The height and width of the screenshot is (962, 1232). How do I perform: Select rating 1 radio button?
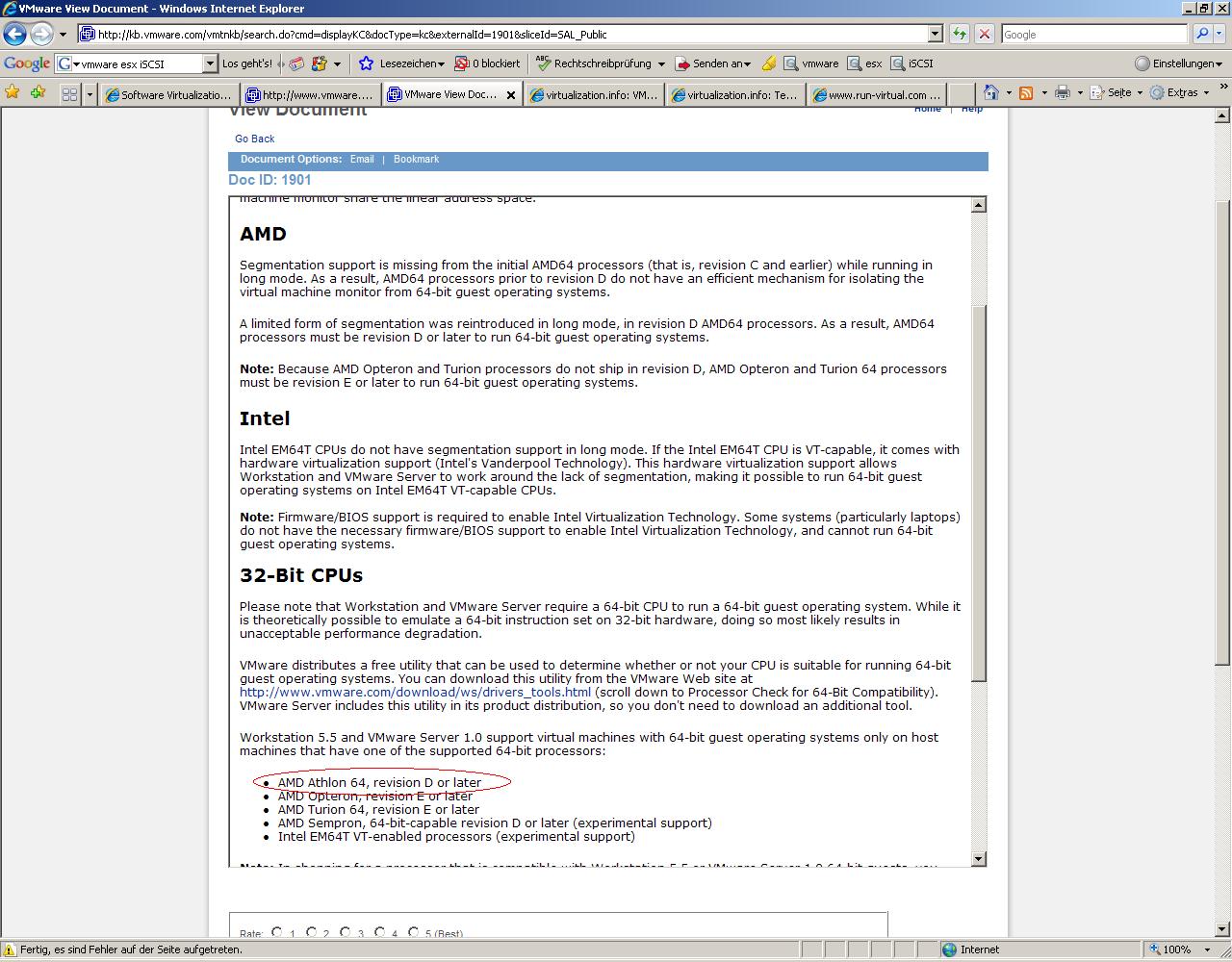click(x=277, y=932)
